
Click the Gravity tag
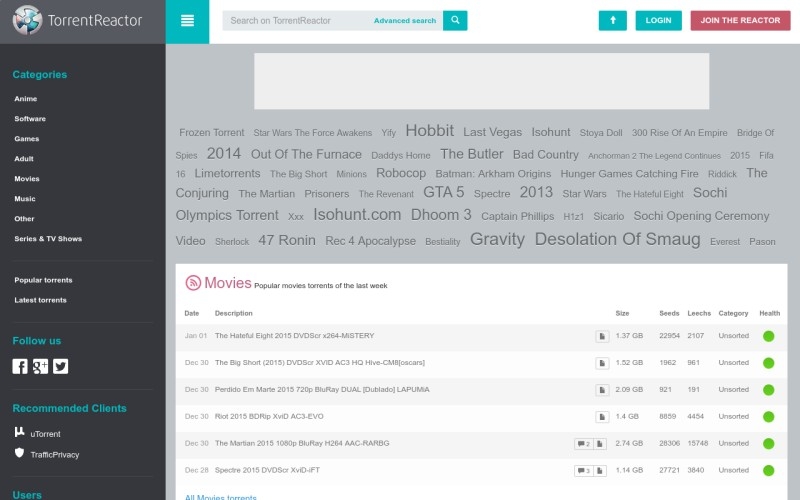click(497, 239)
